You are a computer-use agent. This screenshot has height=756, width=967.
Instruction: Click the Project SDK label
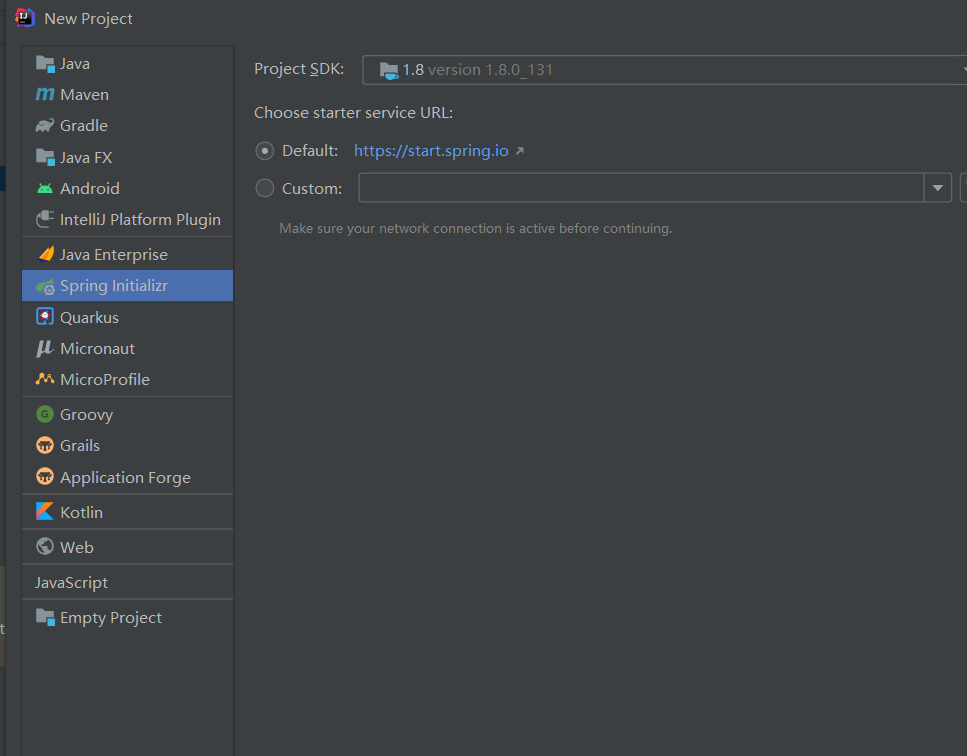coord(298,68)
